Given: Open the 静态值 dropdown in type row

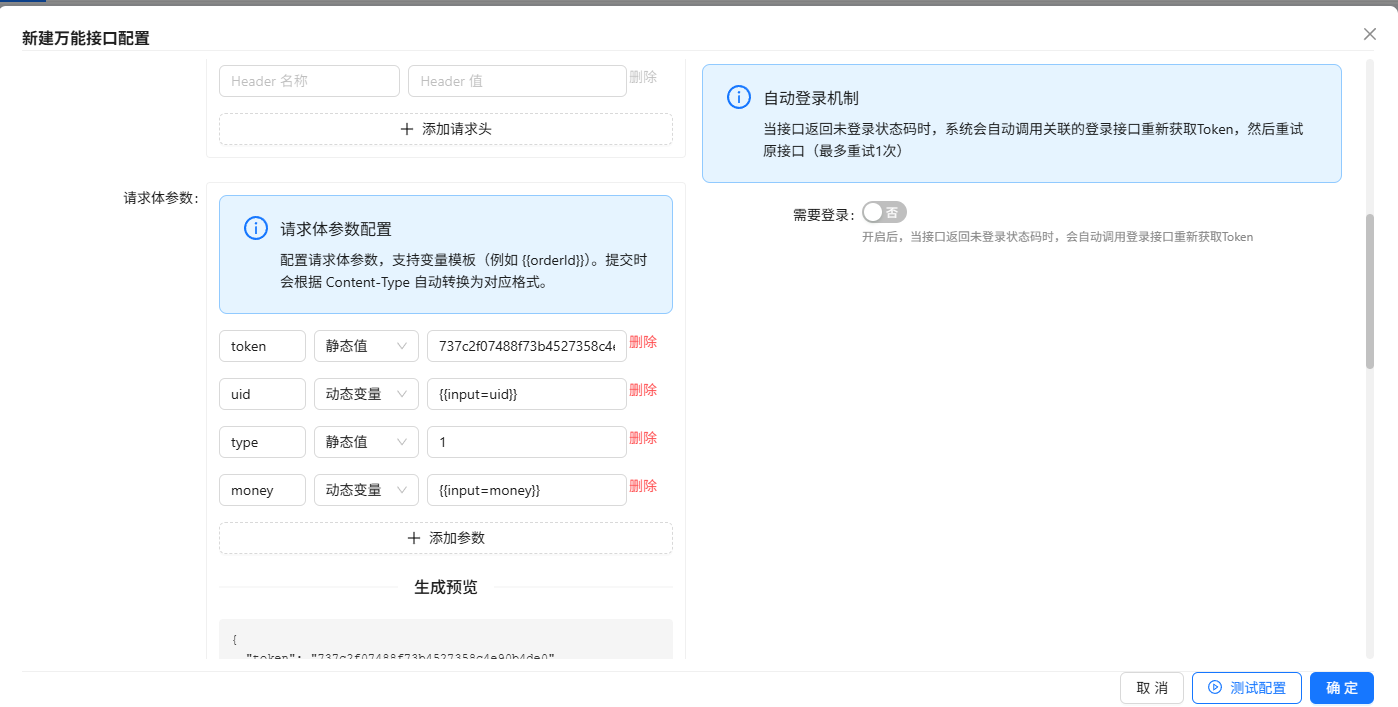Looking at the screenshot, I should pos(366,442).
